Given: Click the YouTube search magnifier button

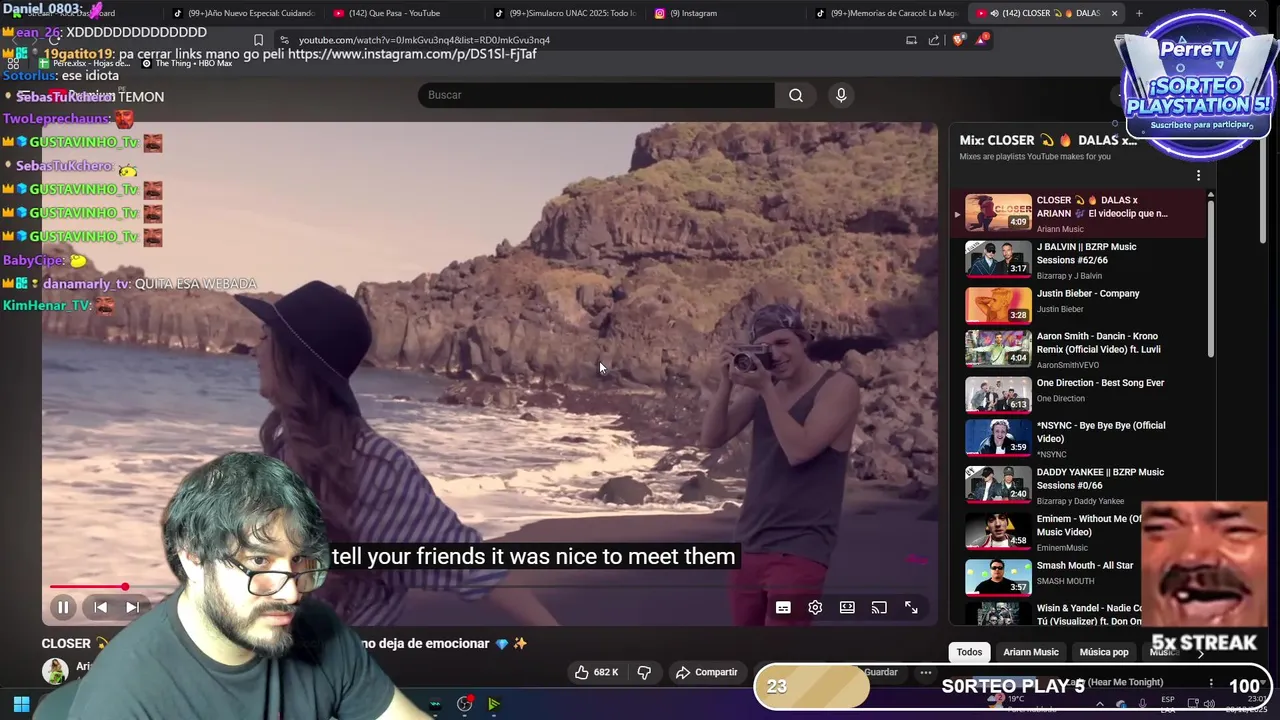Looking at the screenshot, I should pyautogui.click(x=796, y=95).
